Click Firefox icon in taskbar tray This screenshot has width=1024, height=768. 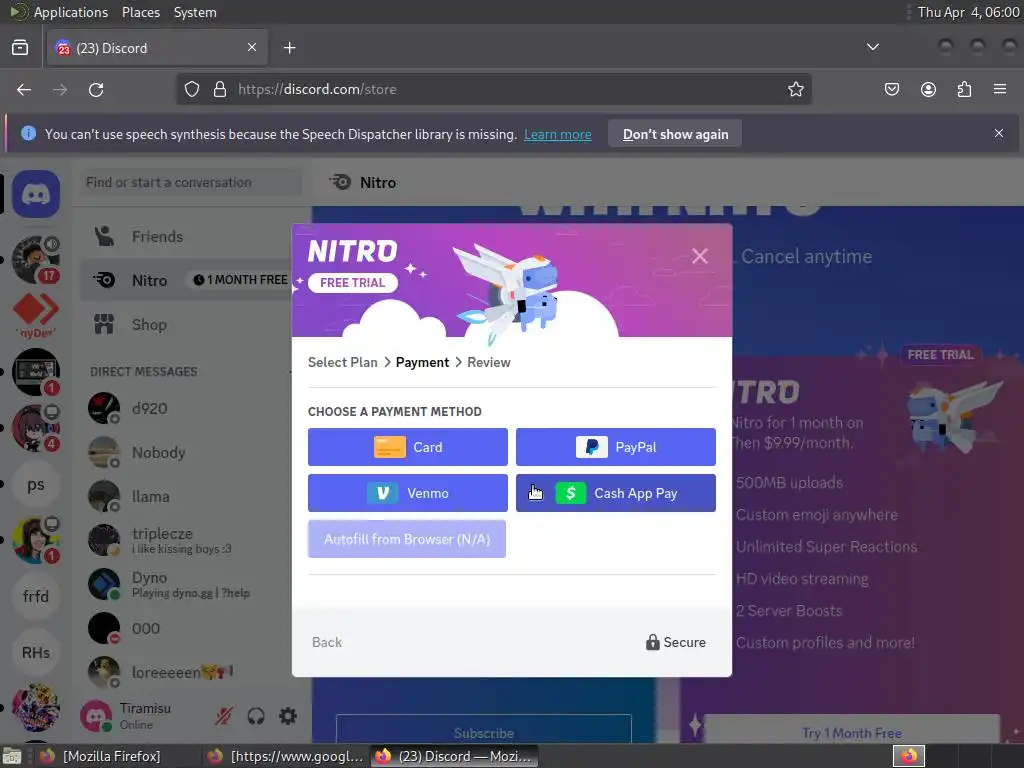pos(908,756)
